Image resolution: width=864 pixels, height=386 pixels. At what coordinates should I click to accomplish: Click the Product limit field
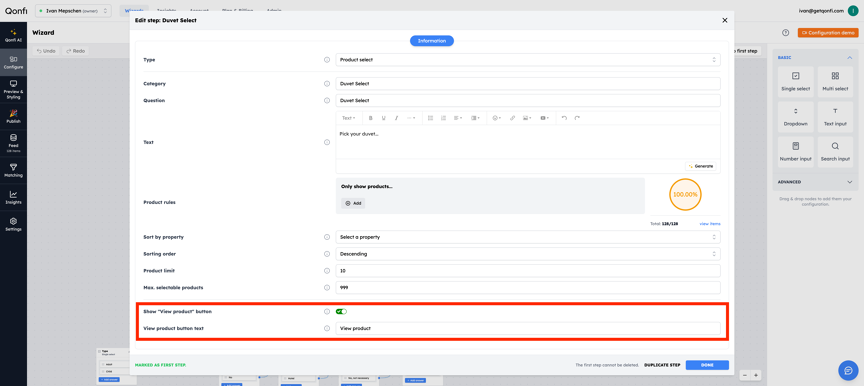pyautogui.click(x=528, y=271)
